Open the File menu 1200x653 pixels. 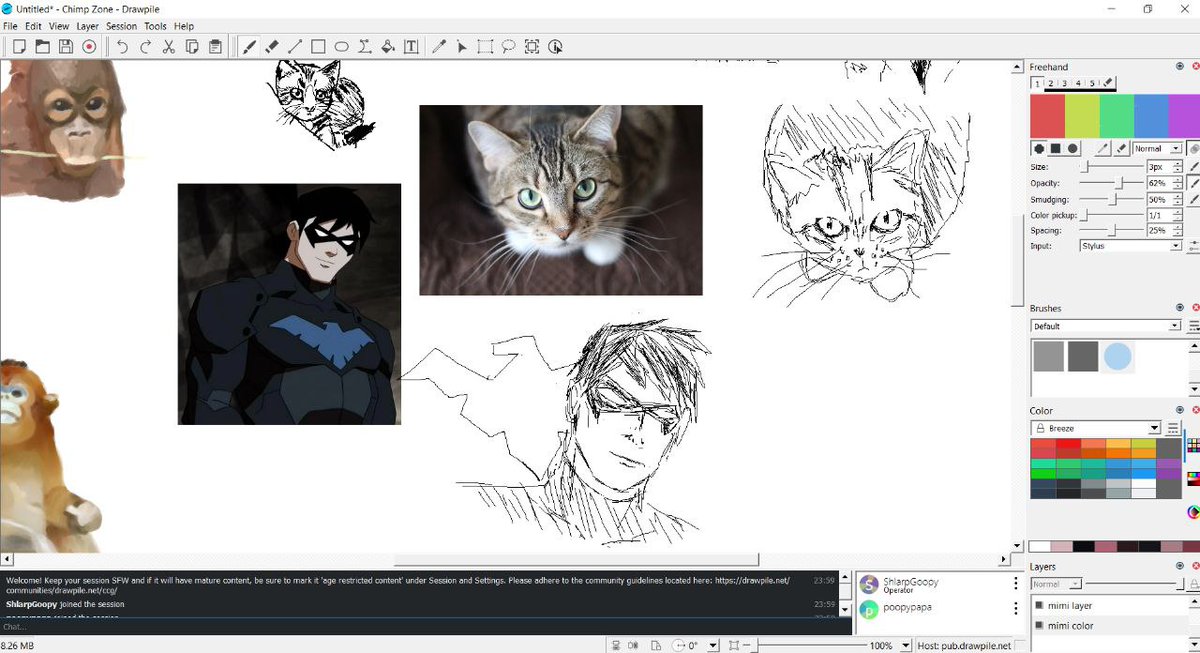(10, 26)
